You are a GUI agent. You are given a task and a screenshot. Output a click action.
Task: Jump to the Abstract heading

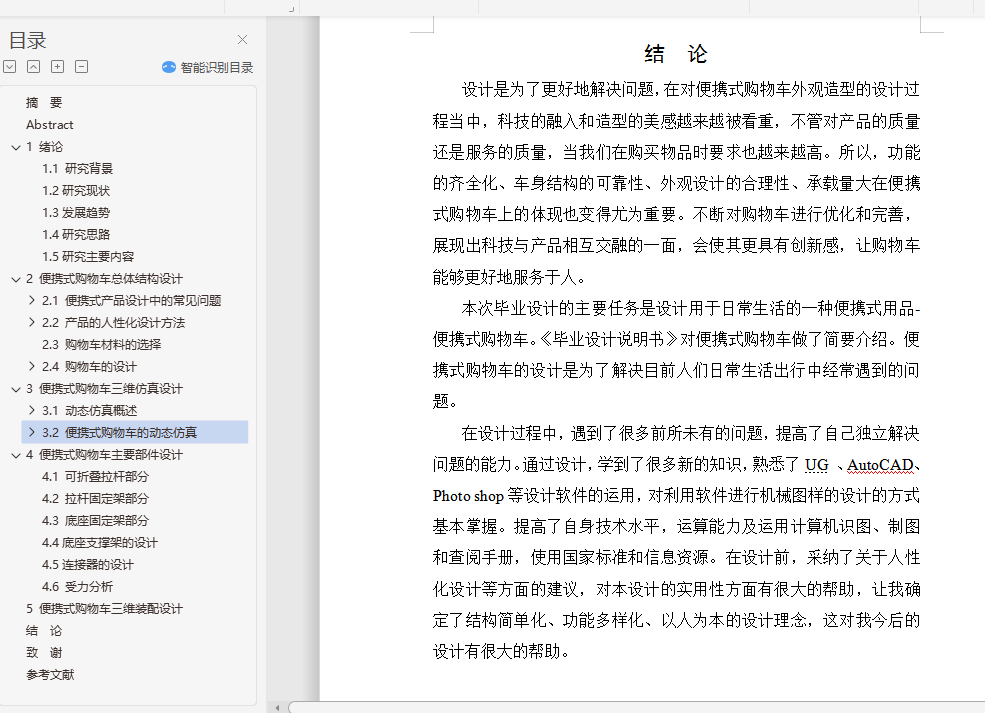pyautogui.click(x=50, y=124)
